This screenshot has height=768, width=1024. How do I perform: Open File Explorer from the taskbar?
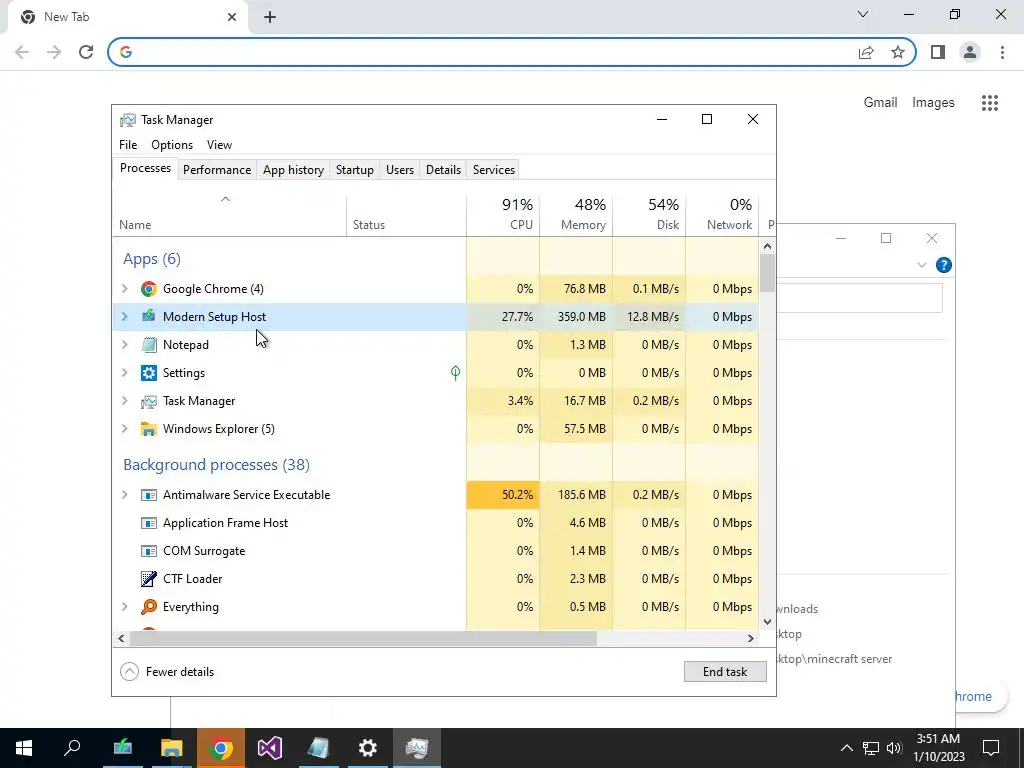172,748
